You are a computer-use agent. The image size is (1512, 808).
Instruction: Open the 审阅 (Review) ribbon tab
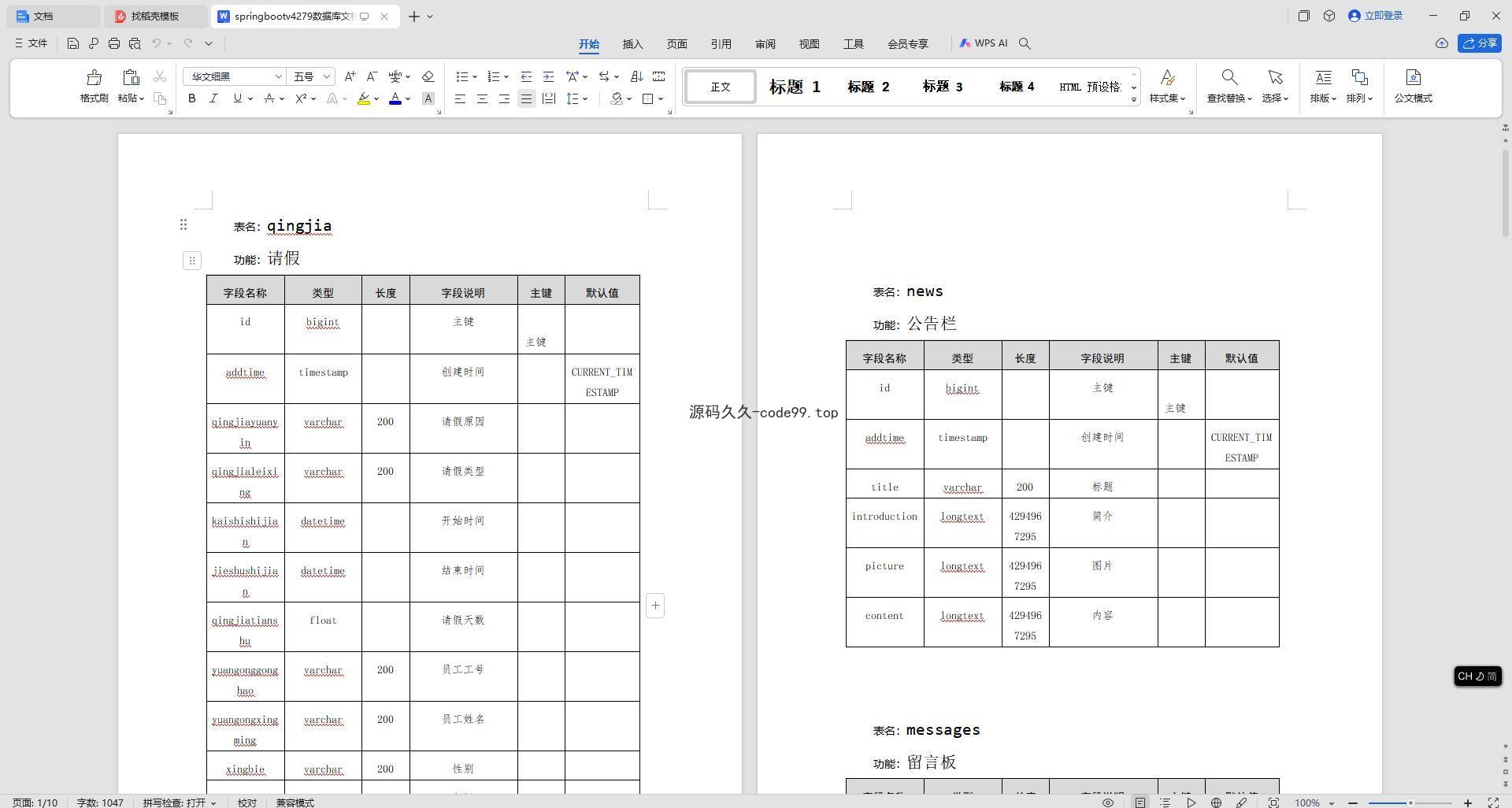(765, 44)
